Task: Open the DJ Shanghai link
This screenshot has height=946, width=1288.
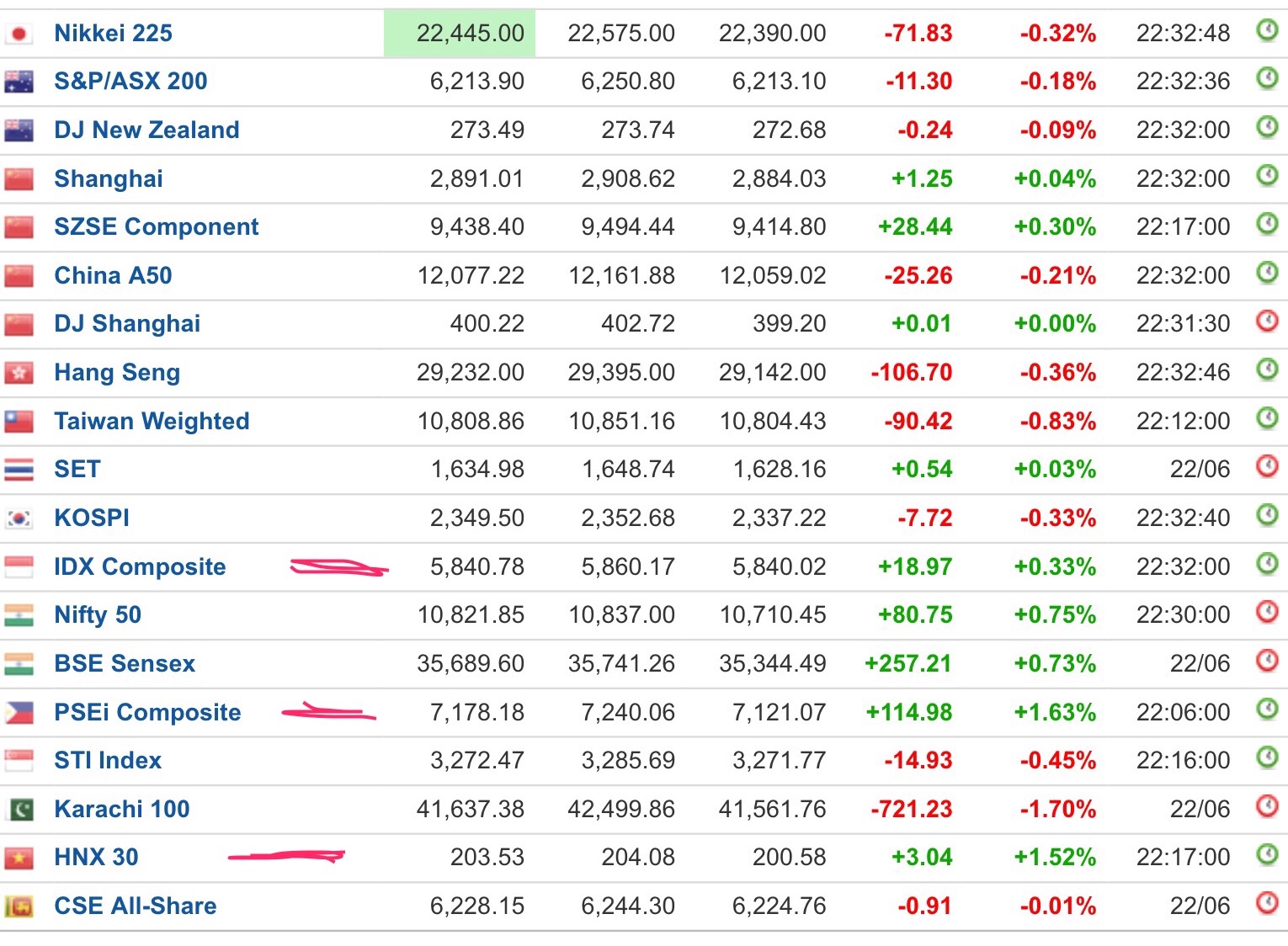Action: 127,324
